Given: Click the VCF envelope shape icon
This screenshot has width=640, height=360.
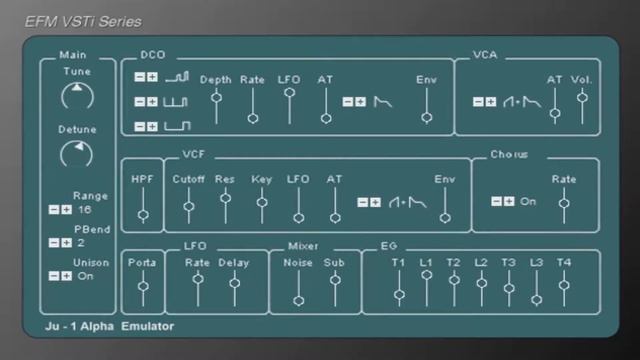Looking at the screenshot, I should [x=407, y=202].
